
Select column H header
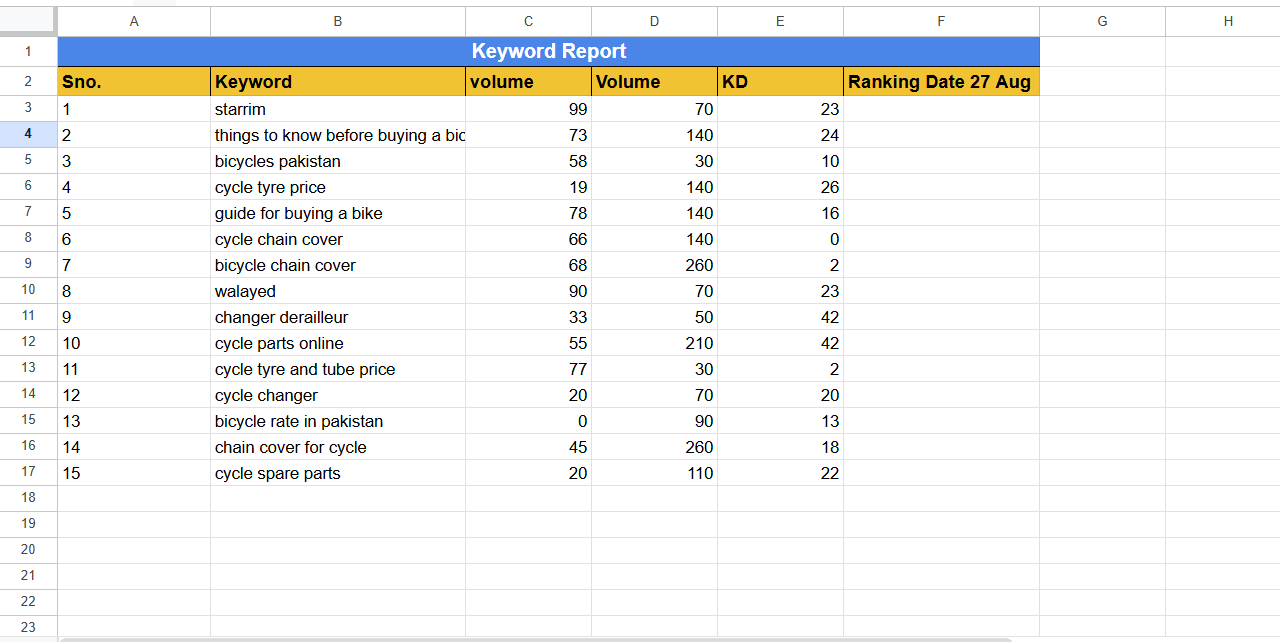[x=1223, y=21]
